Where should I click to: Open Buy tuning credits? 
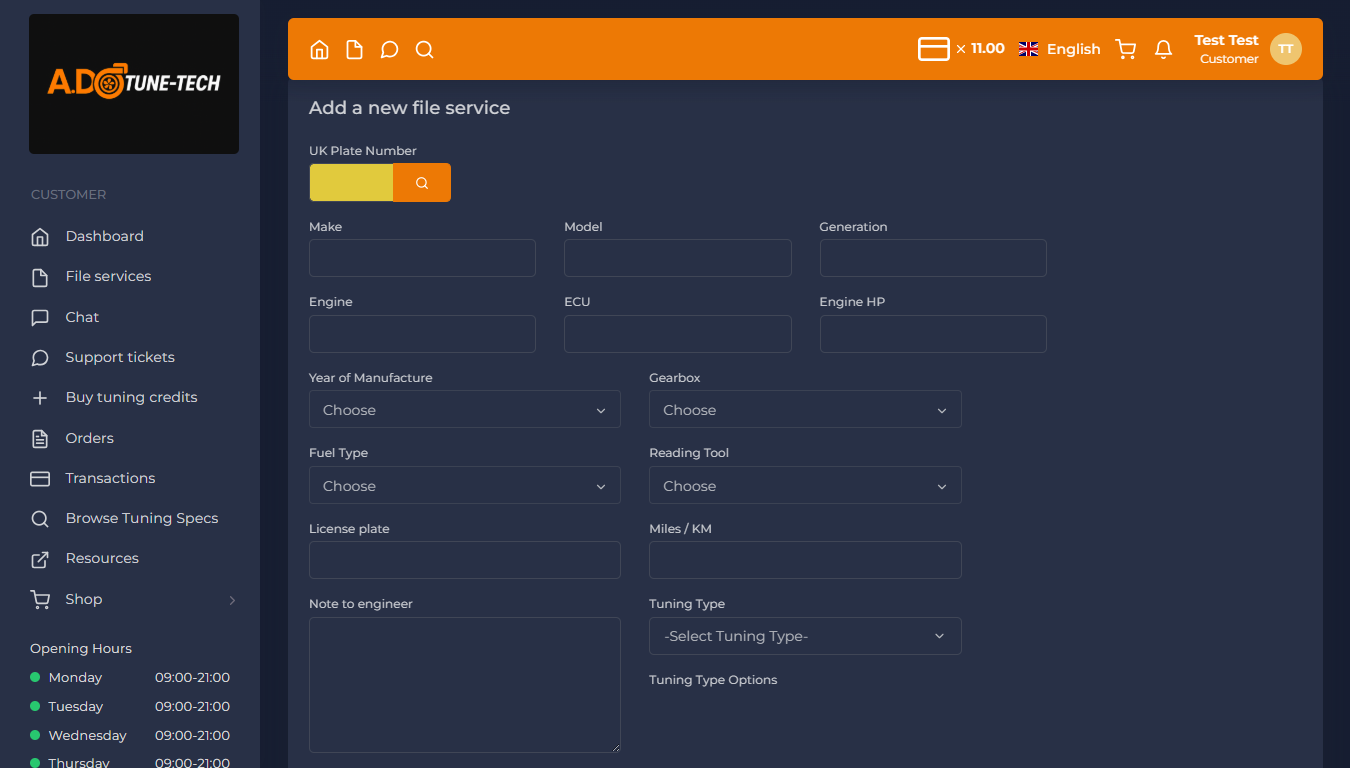coord(131,397)
